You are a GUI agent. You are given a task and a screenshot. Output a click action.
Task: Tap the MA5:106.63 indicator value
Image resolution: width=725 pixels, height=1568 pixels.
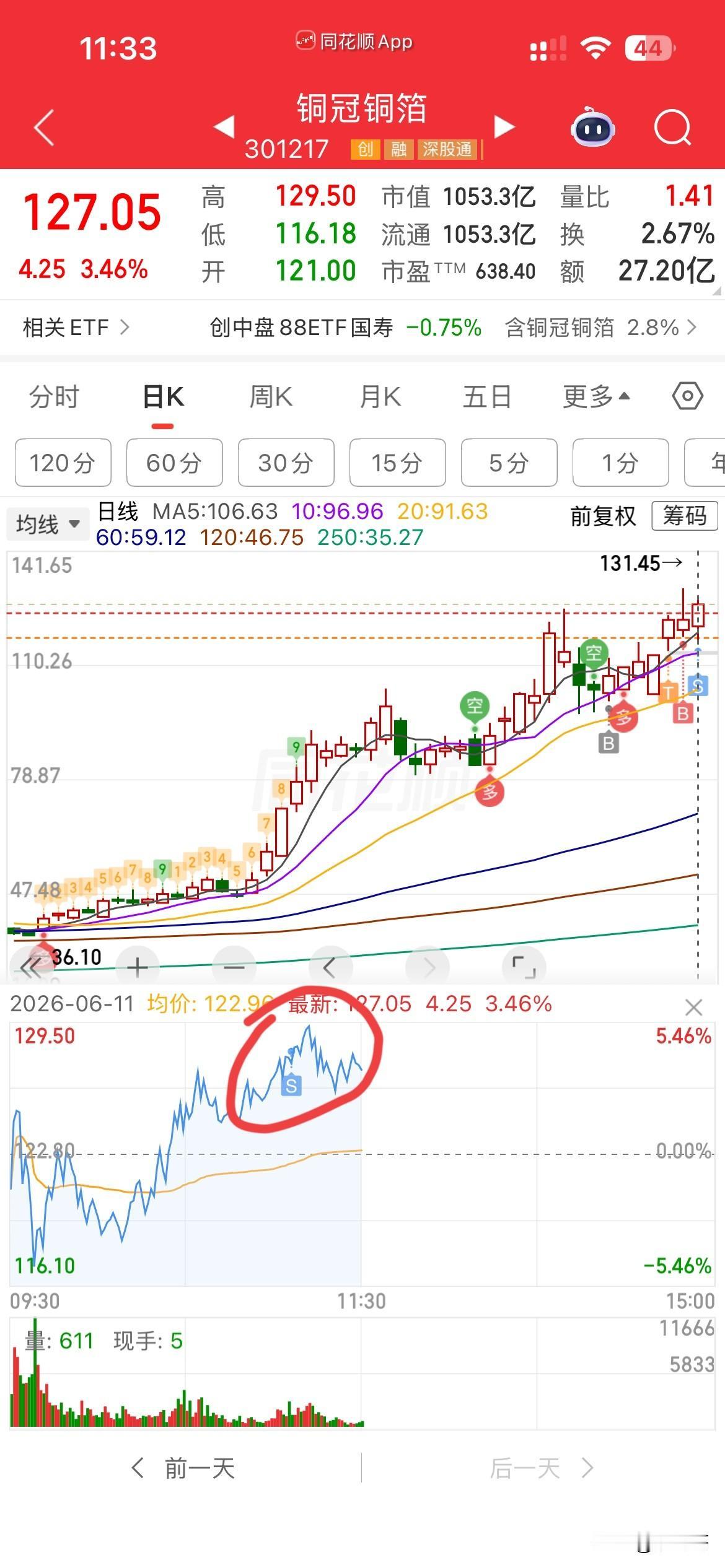(x=215, y=512)
